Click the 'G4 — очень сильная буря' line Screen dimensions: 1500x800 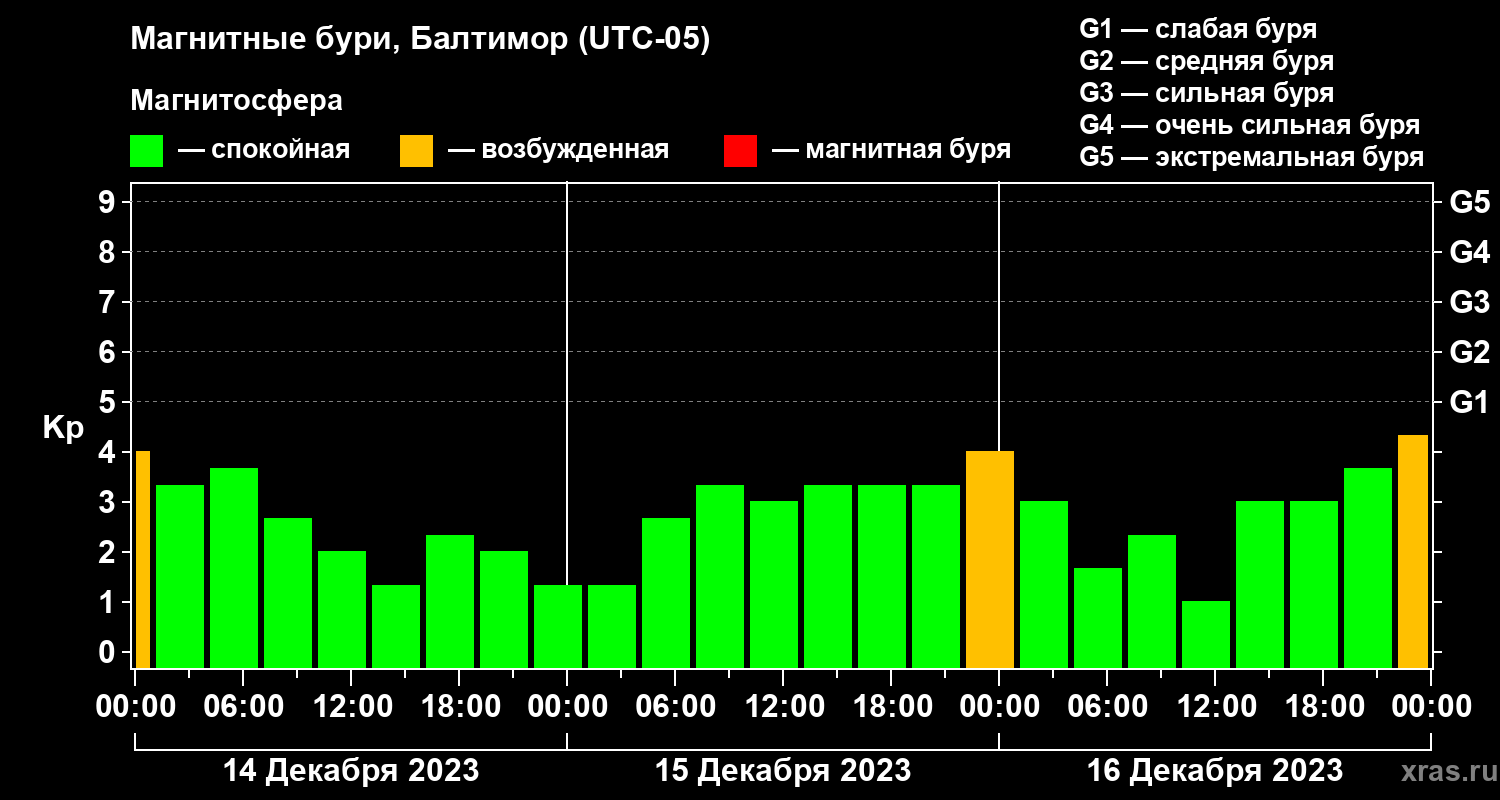(x=1250, y=125)
